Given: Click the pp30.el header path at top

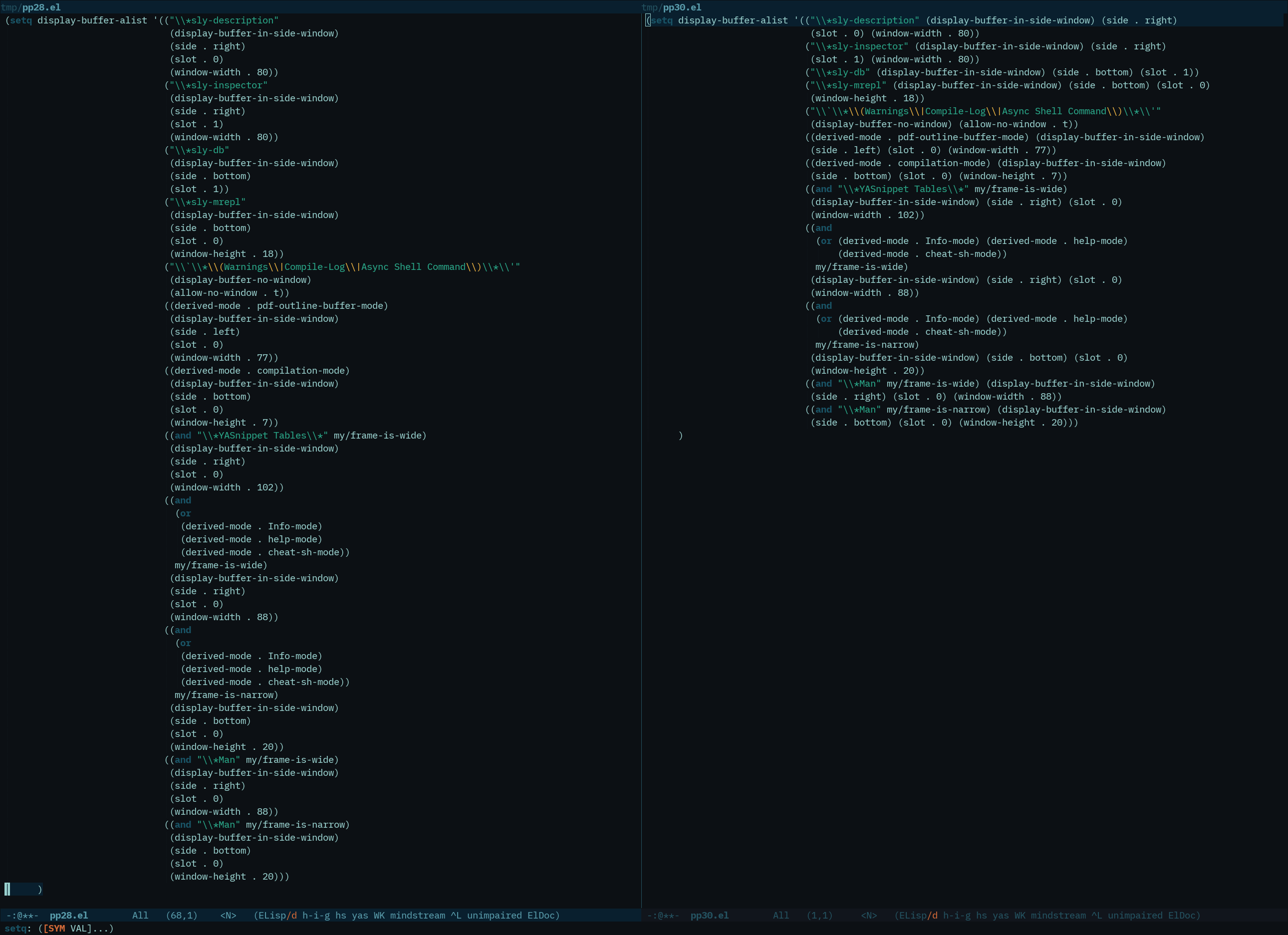Looking at the screenshot, I should click(x=671, y=7).
